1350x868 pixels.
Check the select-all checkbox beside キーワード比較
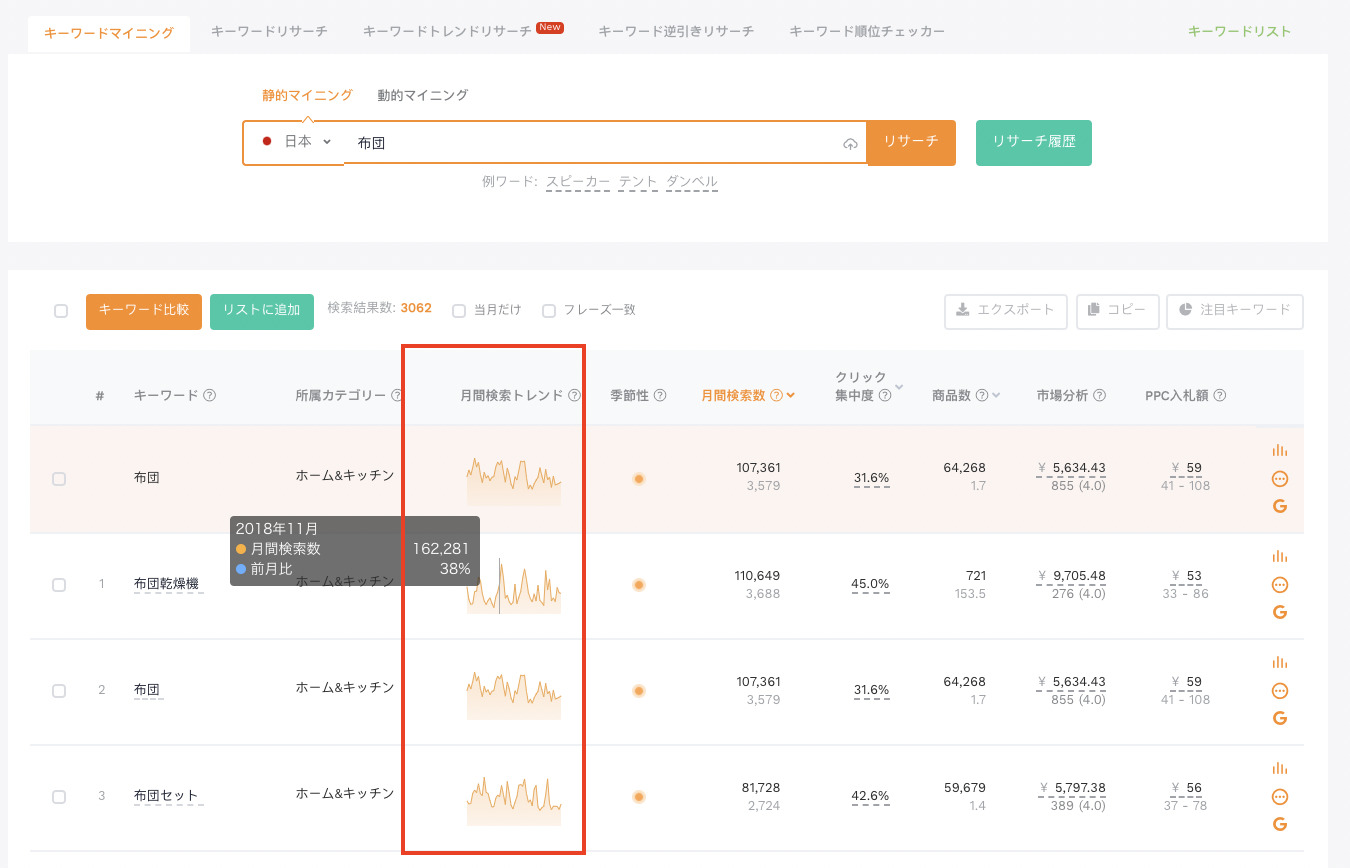[61, 311]
